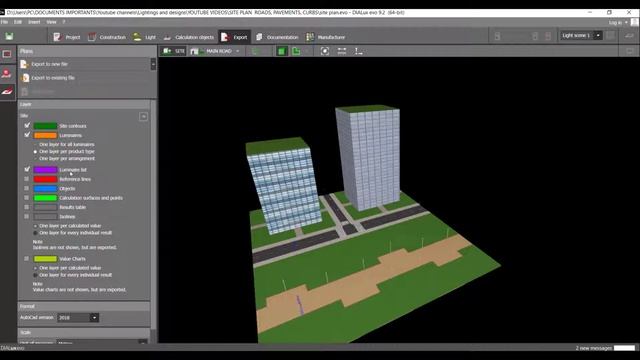Select the Export tab
The height and width of the screenshot is (360, 640).
(x=234, y=37)
